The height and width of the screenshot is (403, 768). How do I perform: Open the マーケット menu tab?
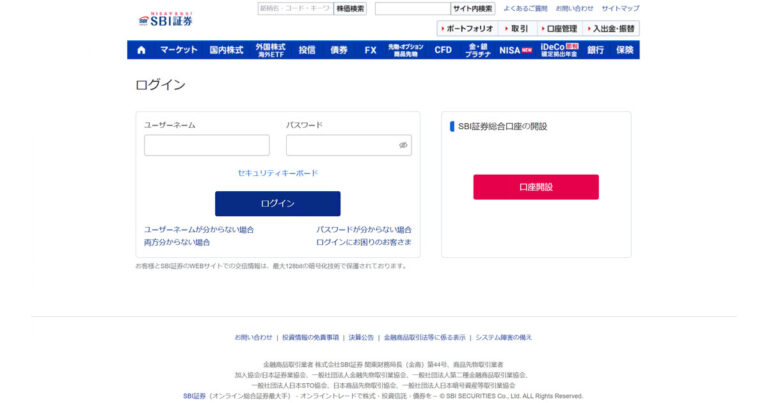tap(179, 50)
